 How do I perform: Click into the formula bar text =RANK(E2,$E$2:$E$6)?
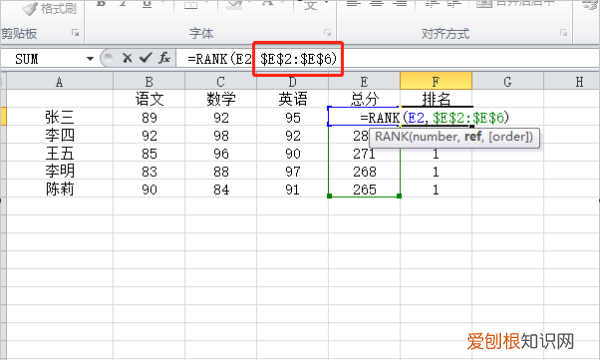(x=262, y=59)
